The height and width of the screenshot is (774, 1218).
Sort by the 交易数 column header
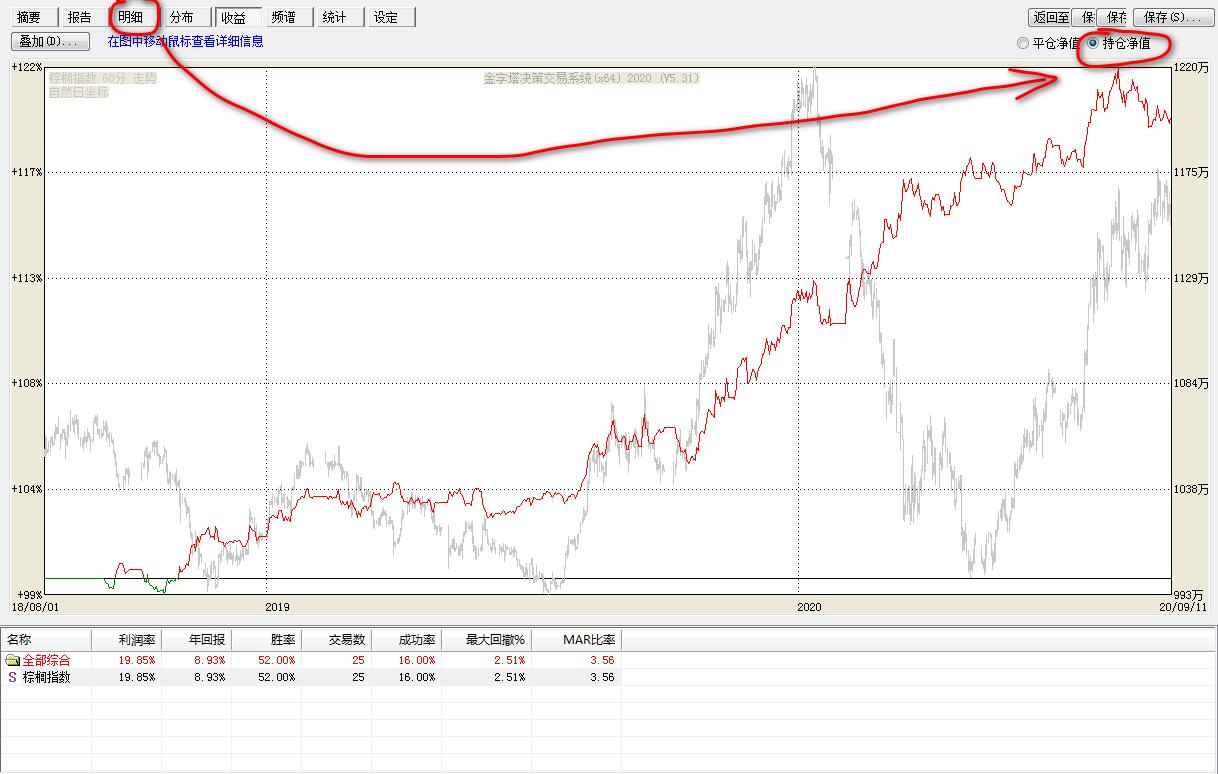(336, 640)
